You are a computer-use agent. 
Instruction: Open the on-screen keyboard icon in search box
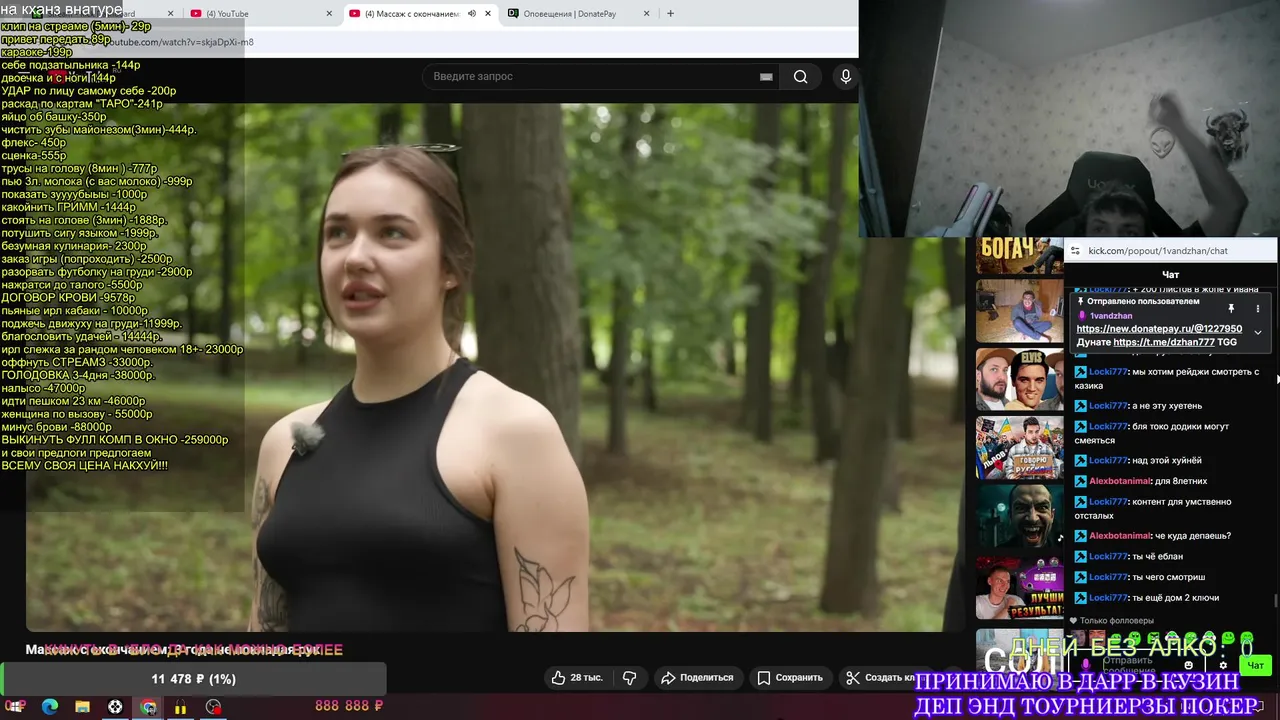click(766, 77)
